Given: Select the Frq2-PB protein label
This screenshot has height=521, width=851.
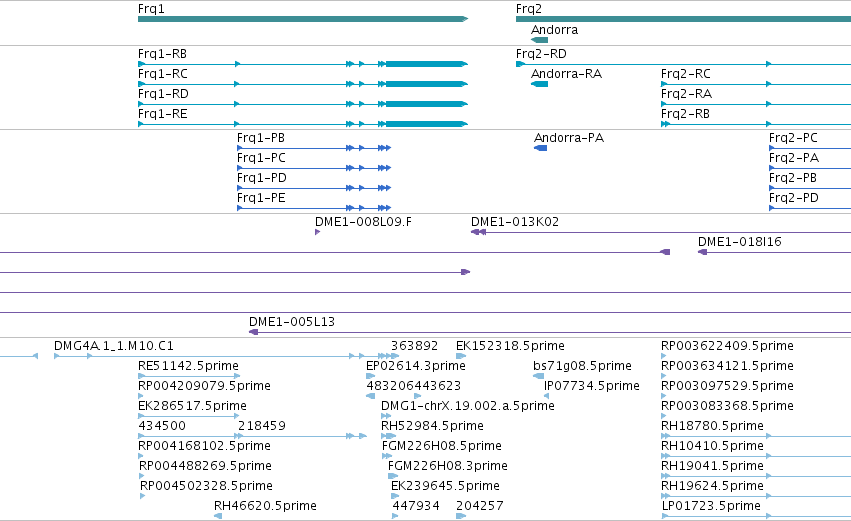Looking at the screenshot, I should (x=792, y=178).
